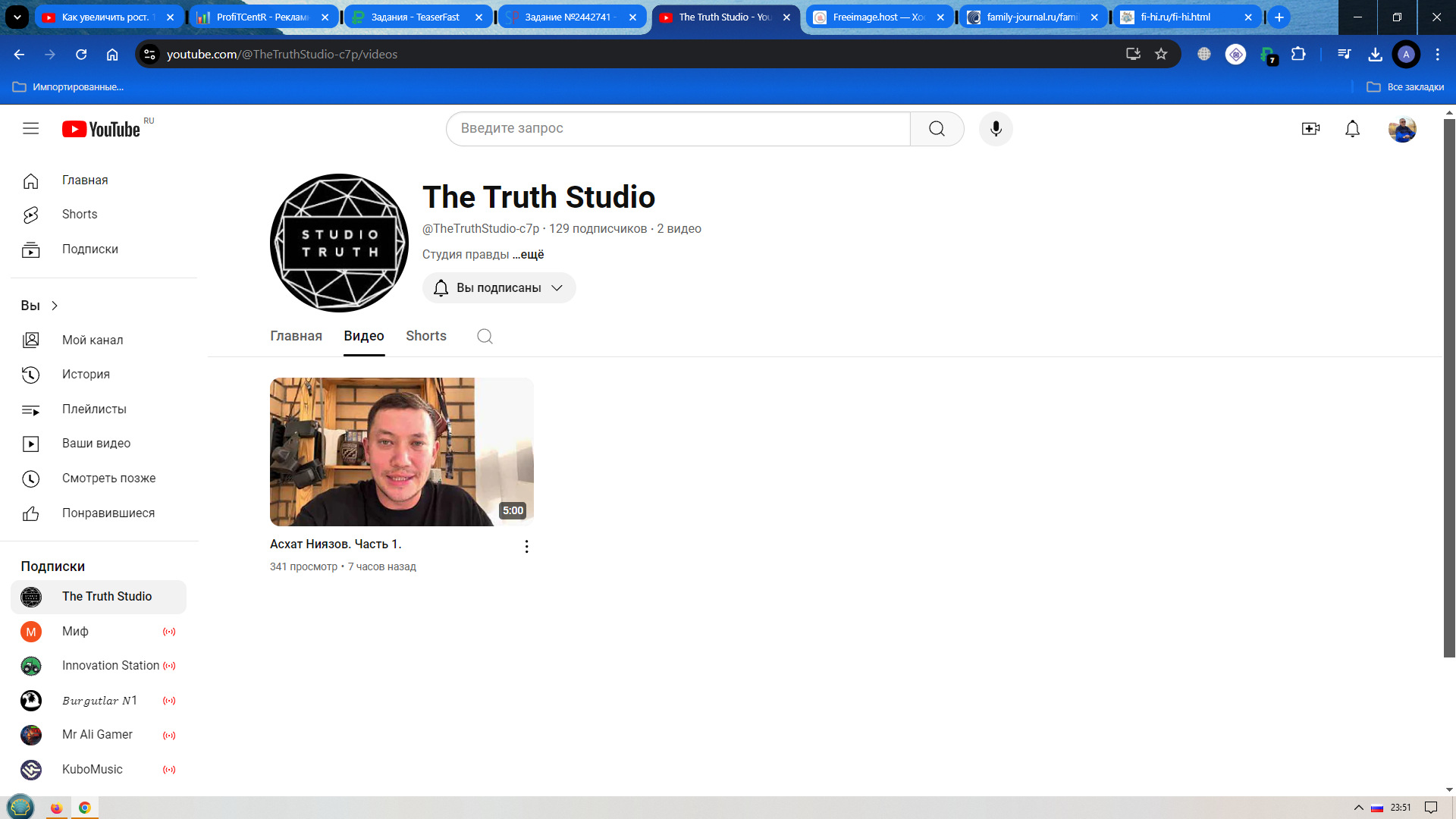This screenshot has height=819, width=1456.
Task: Open video options three-dot menu
Action: click(x=526, y=547)
